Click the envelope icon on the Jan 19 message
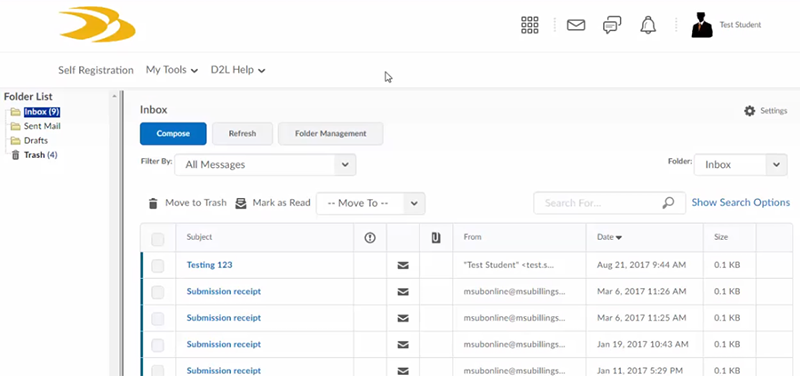This screenshot has width=800, height=376. click(403, 345)
